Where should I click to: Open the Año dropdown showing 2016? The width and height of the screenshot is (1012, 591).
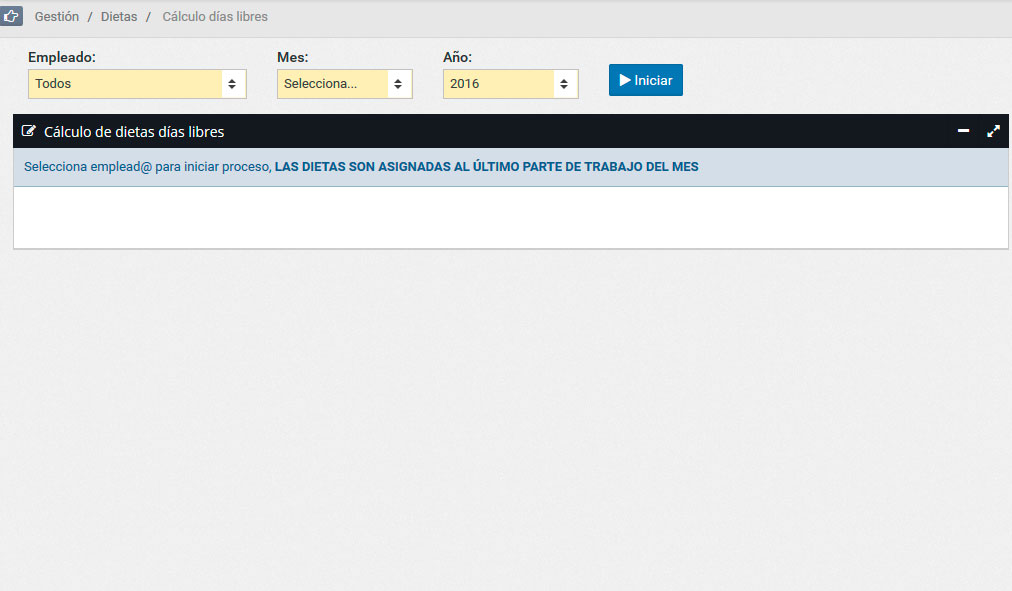[x=511, y=84]
